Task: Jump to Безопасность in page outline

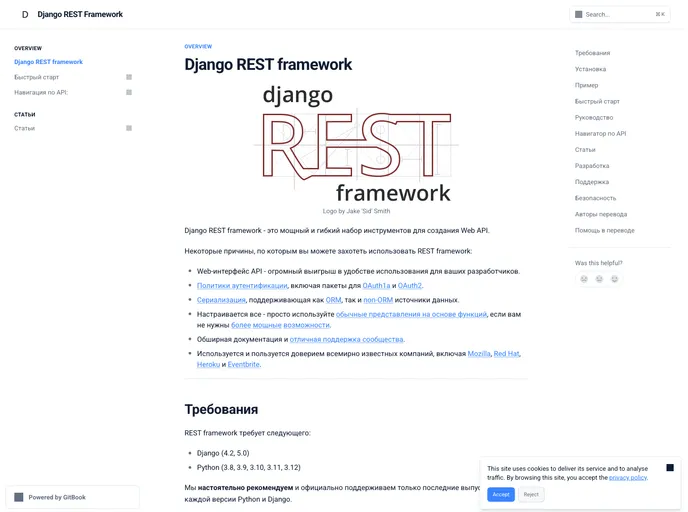Action: [x=595, y=198]
